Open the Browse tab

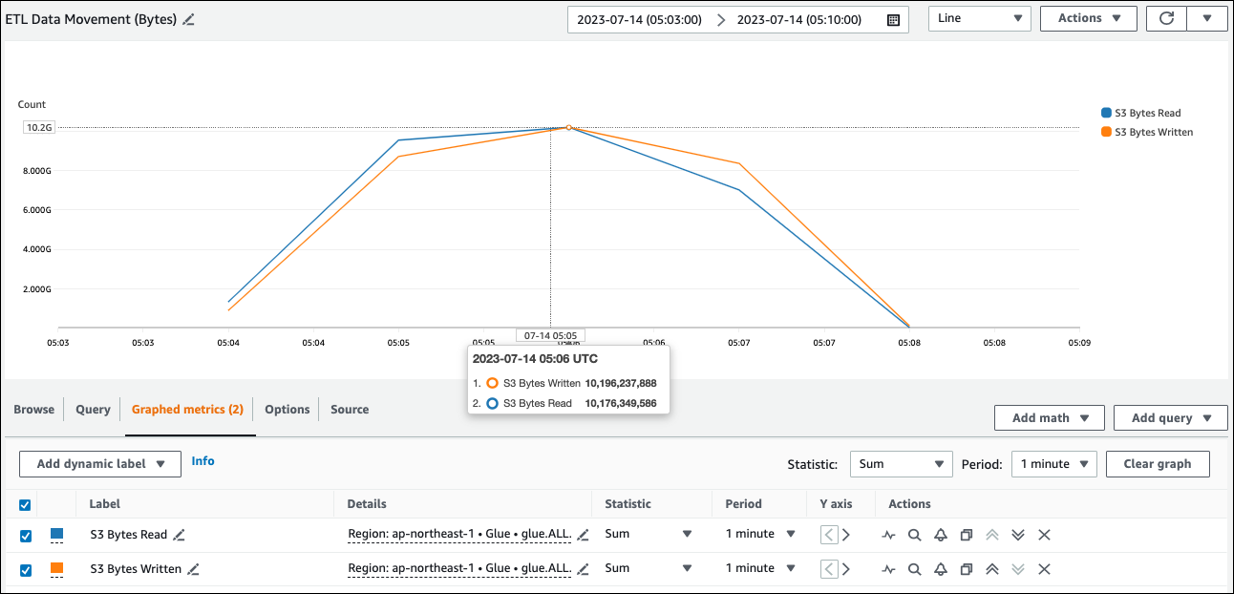pyautogui.click(x=34, y=409)
